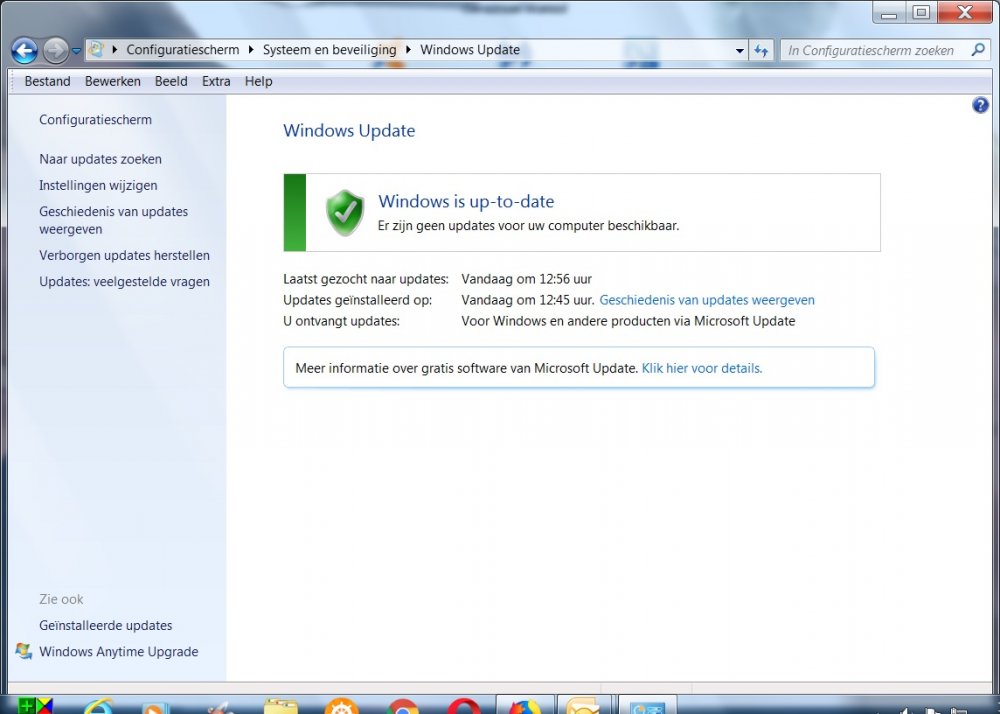Click the 'Er zijn geen updates' message
1000x714 pixels.
pos(529,226)
